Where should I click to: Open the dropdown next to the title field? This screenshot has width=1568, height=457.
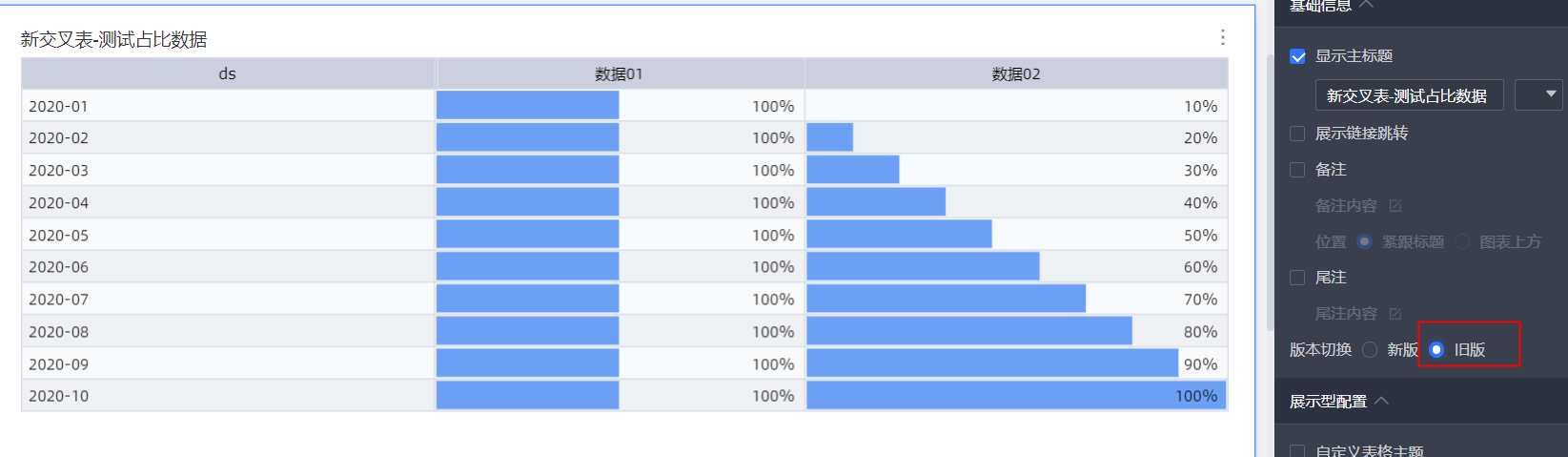1538,94
